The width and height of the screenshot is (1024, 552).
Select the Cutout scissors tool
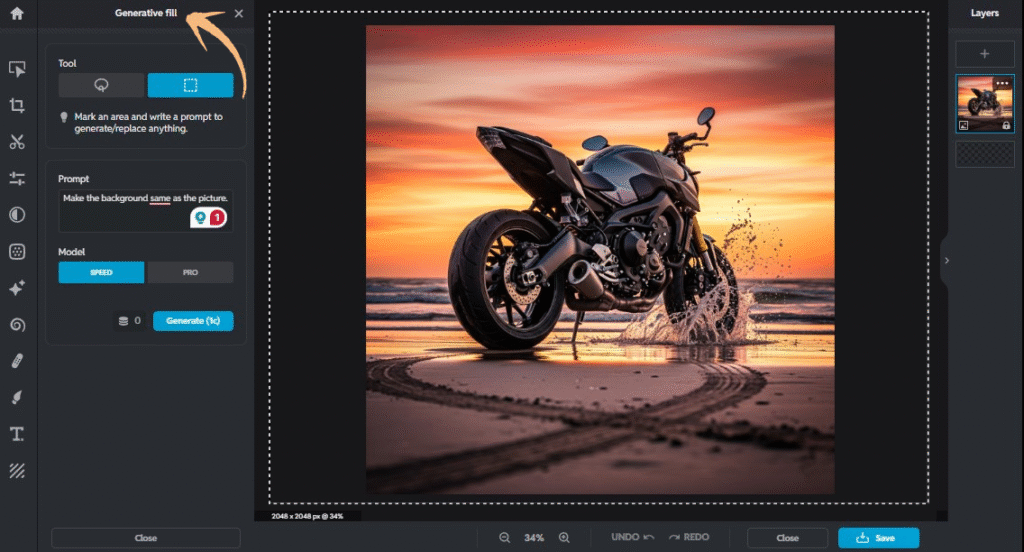[17, 142]
